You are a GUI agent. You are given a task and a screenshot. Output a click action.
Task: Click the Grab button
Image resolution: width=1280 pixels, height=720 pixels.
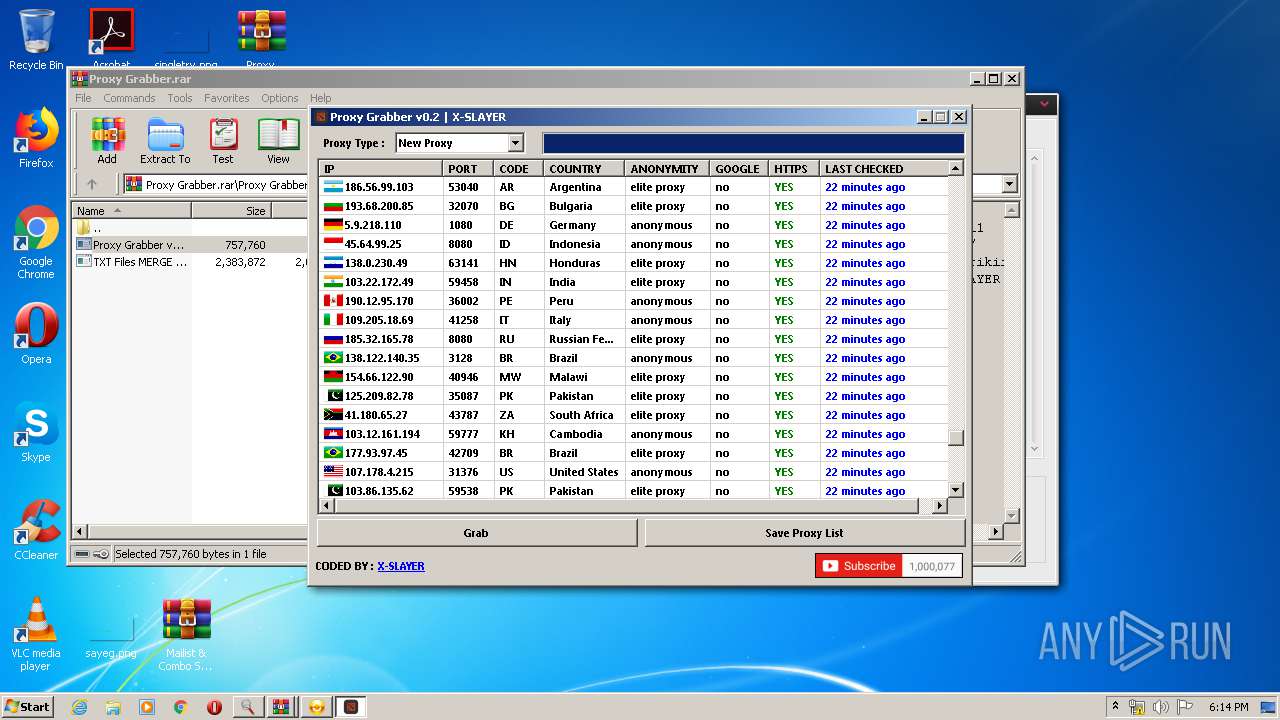pos(476,533)
